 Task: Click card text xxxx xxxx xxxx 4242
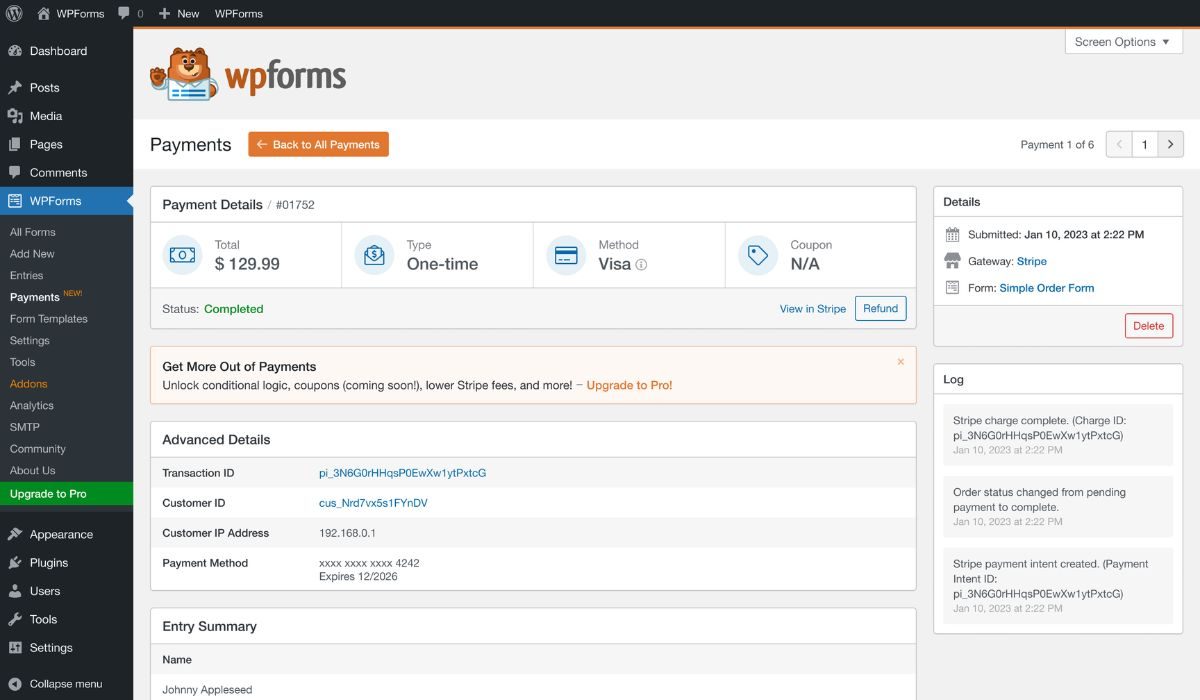pyautogui.click(x=369, y=563)
